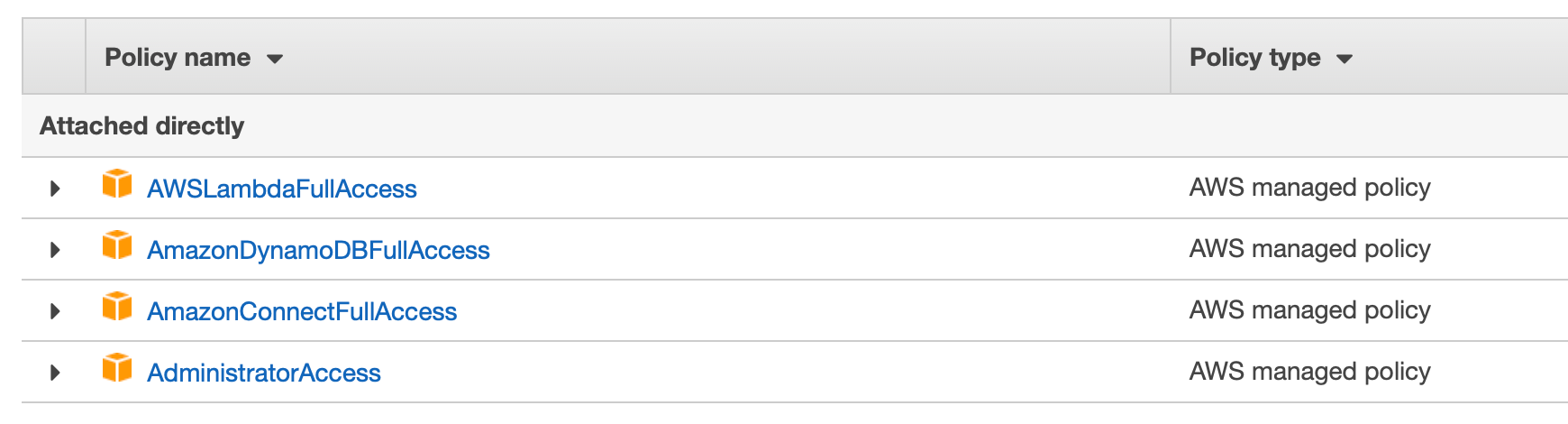
Task: Expand the AmazonDynamoDBFullAccess row details
Action: coord(55,250)
